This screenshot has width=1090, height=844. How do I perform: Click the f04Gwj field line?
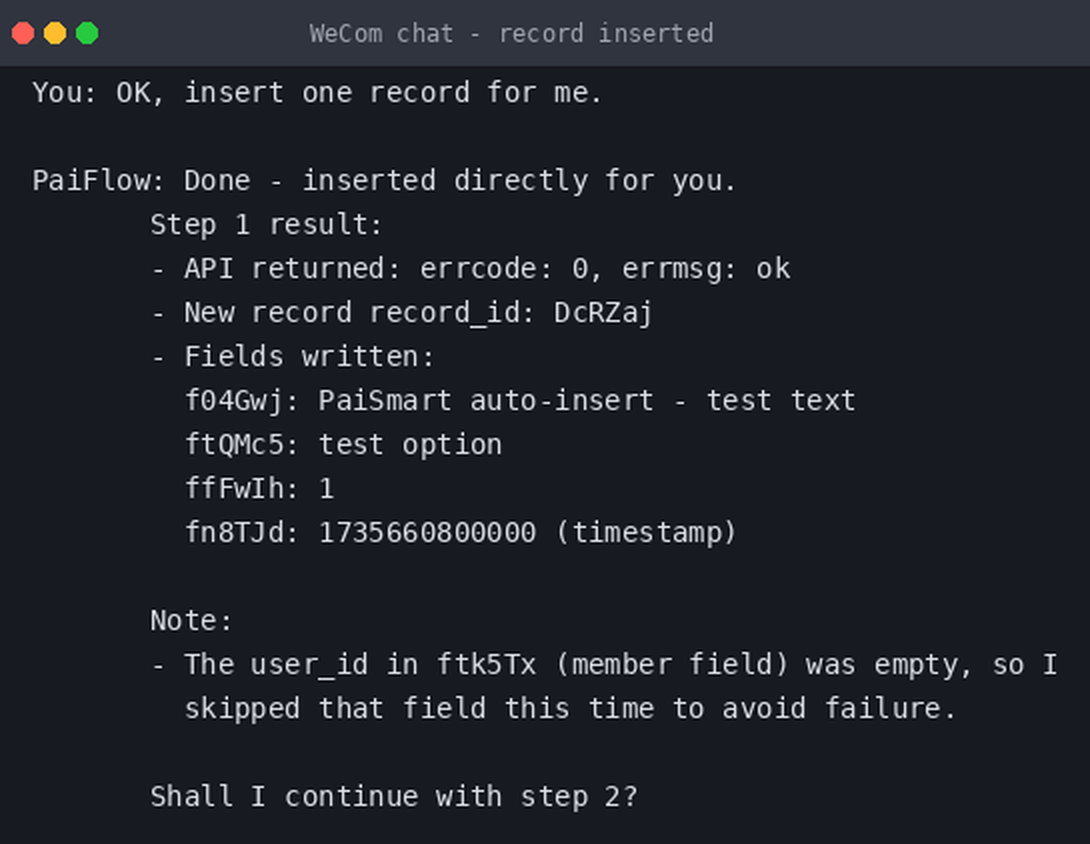[520, 401]
